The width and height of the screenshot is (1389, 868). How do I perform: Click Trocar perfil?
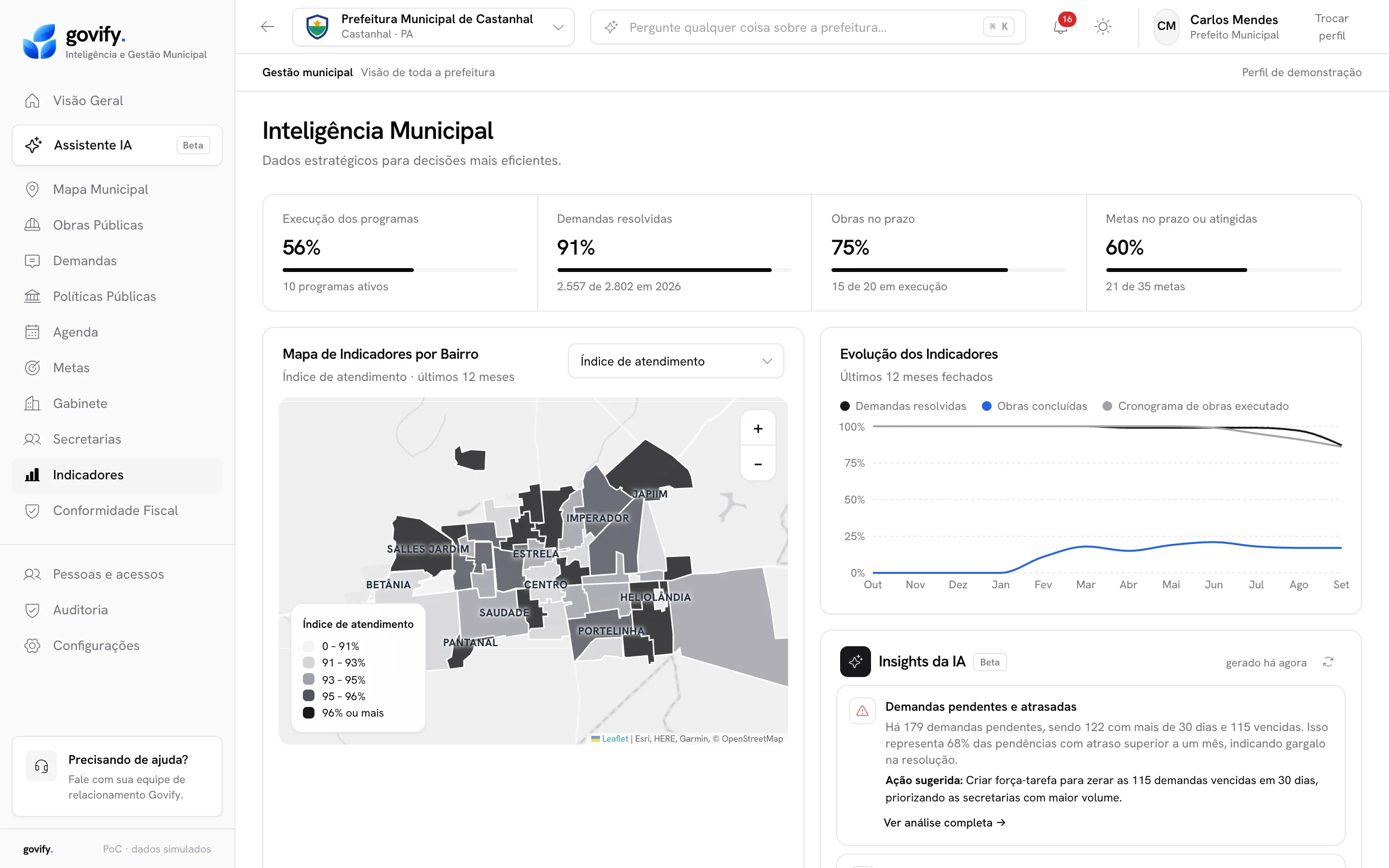click(1332, 27)
